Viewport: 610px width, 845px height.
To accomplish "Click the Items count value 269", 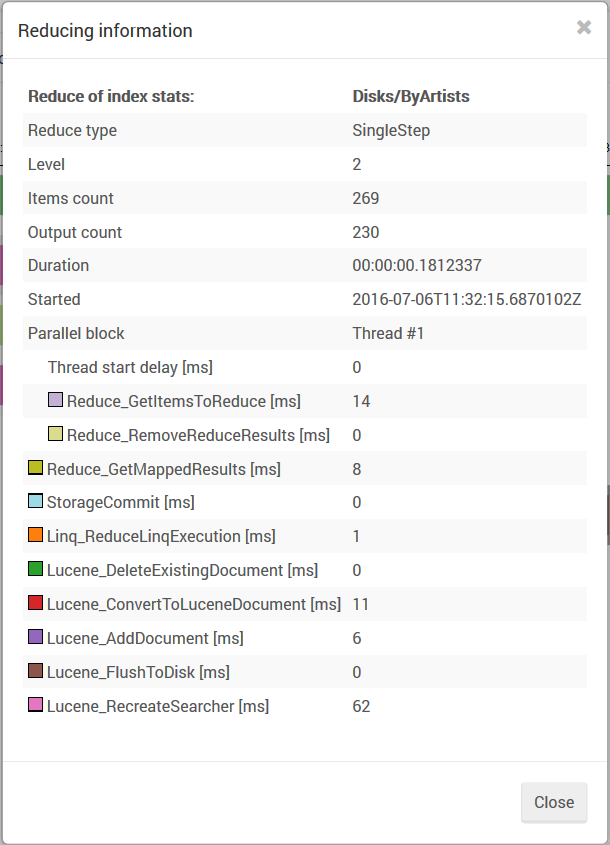I will coord(366,198).
